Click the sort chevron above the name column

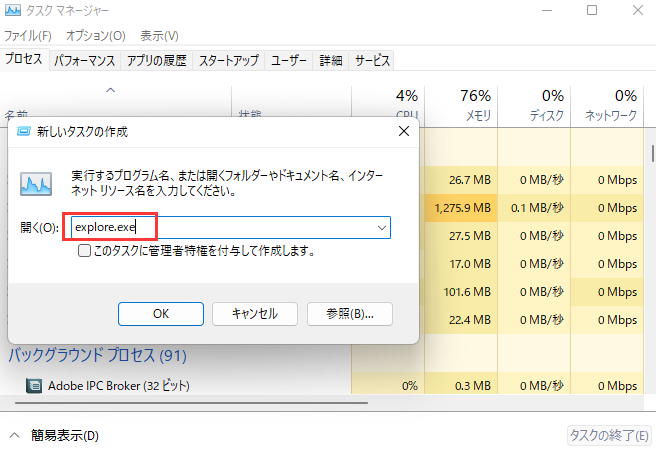tap(110, 90)
